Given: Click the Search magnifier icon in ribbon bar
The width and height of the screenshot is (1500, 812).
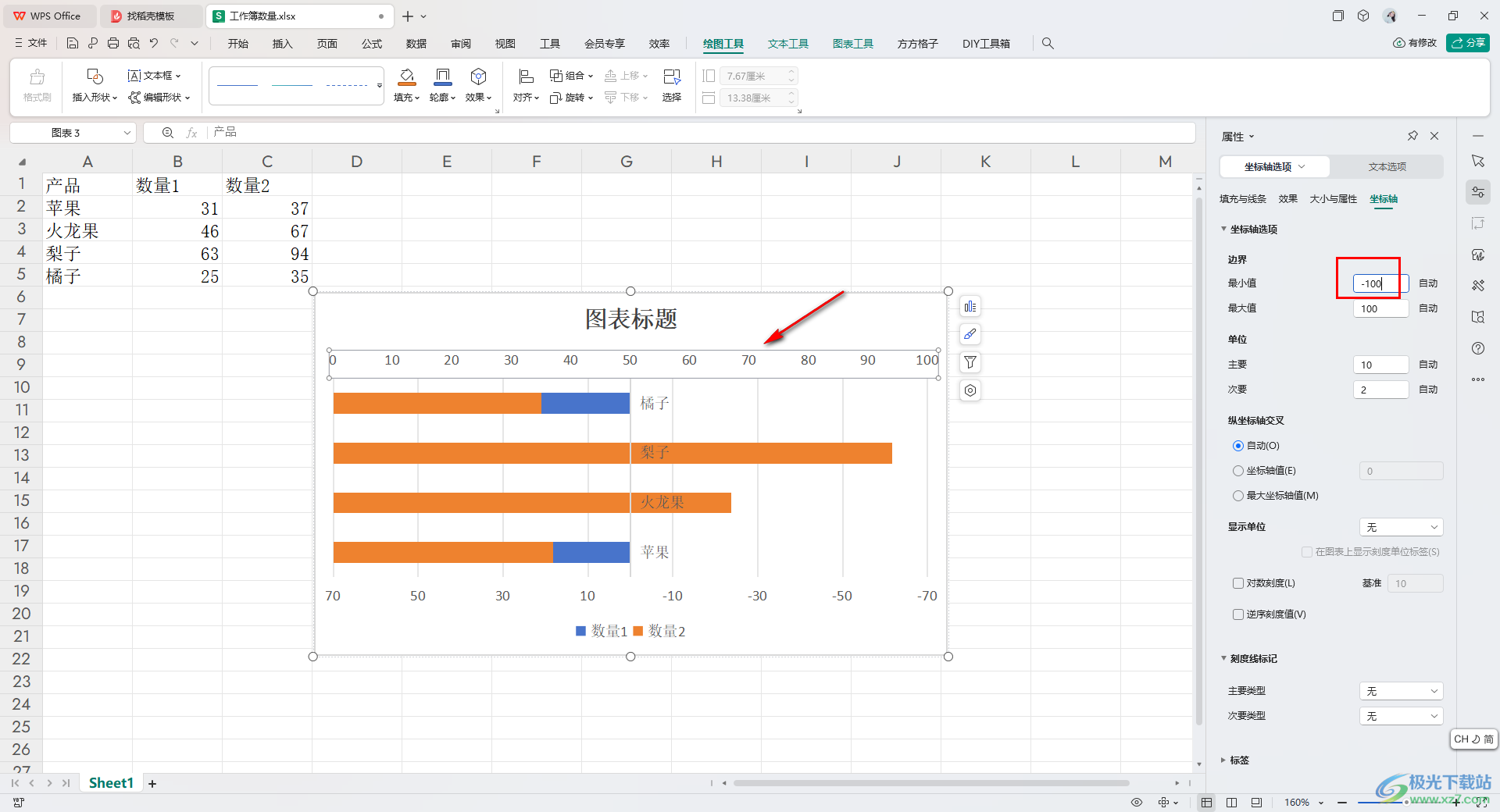Looking at the screenshot, I should 1048,44.
